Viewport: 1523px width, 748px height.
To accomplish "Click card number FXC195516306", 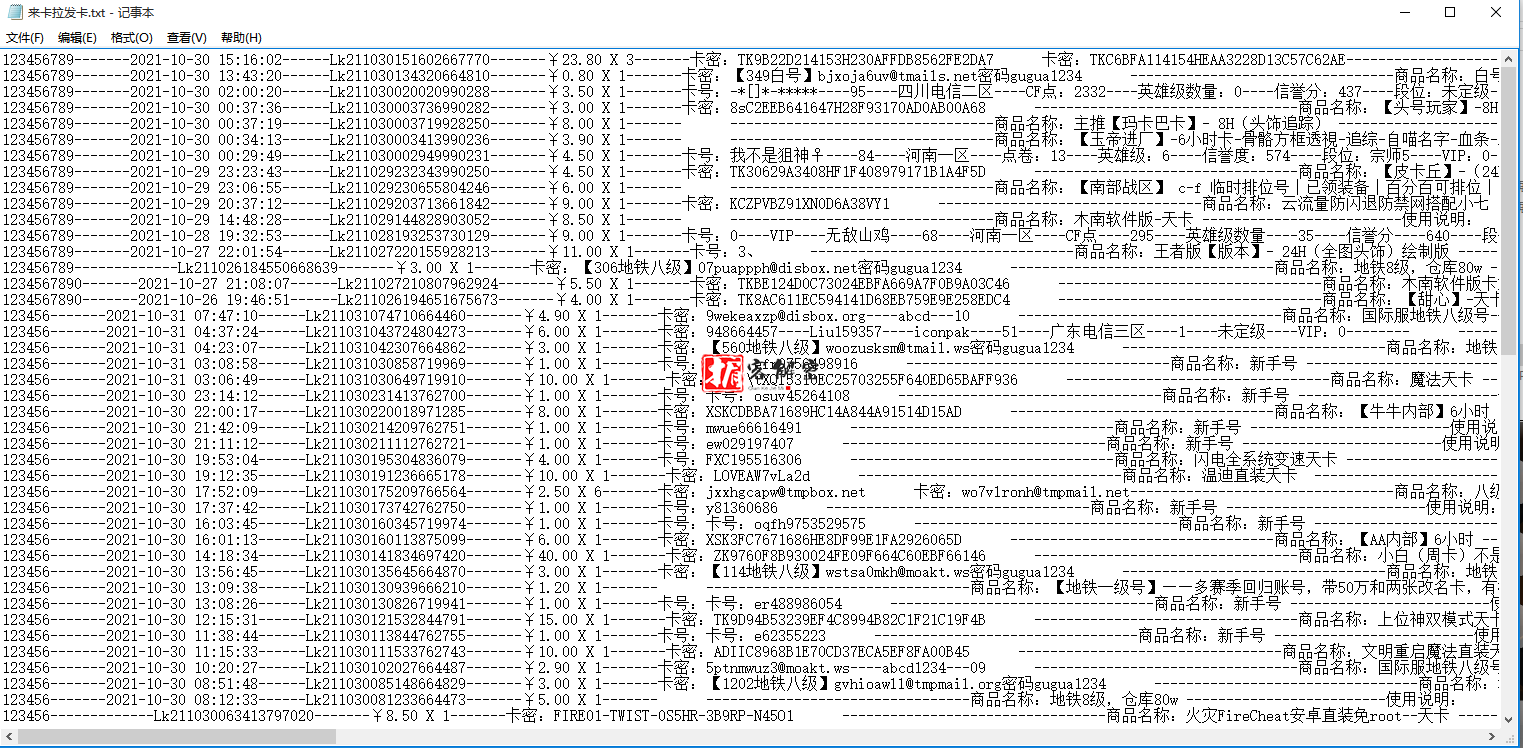I will click(x=753, y=460).
